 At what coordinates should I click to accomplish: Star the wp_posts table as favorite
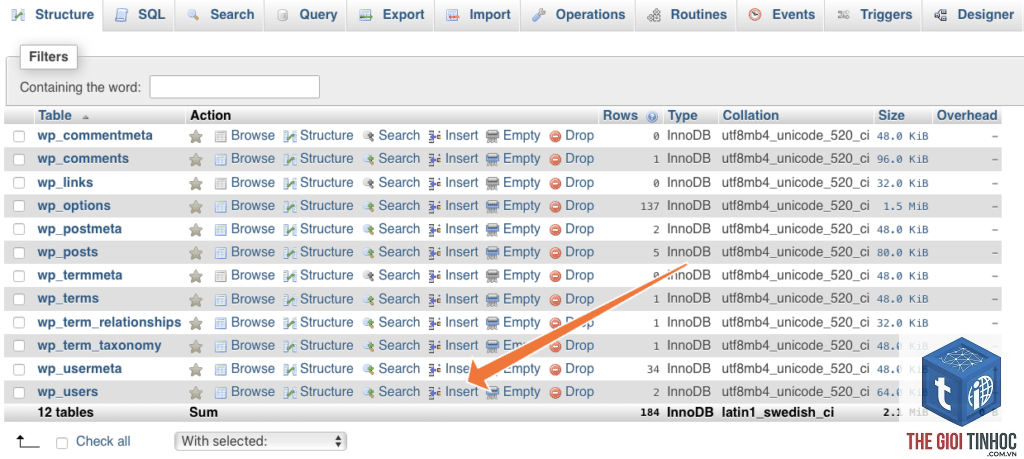tap(196, 253)
